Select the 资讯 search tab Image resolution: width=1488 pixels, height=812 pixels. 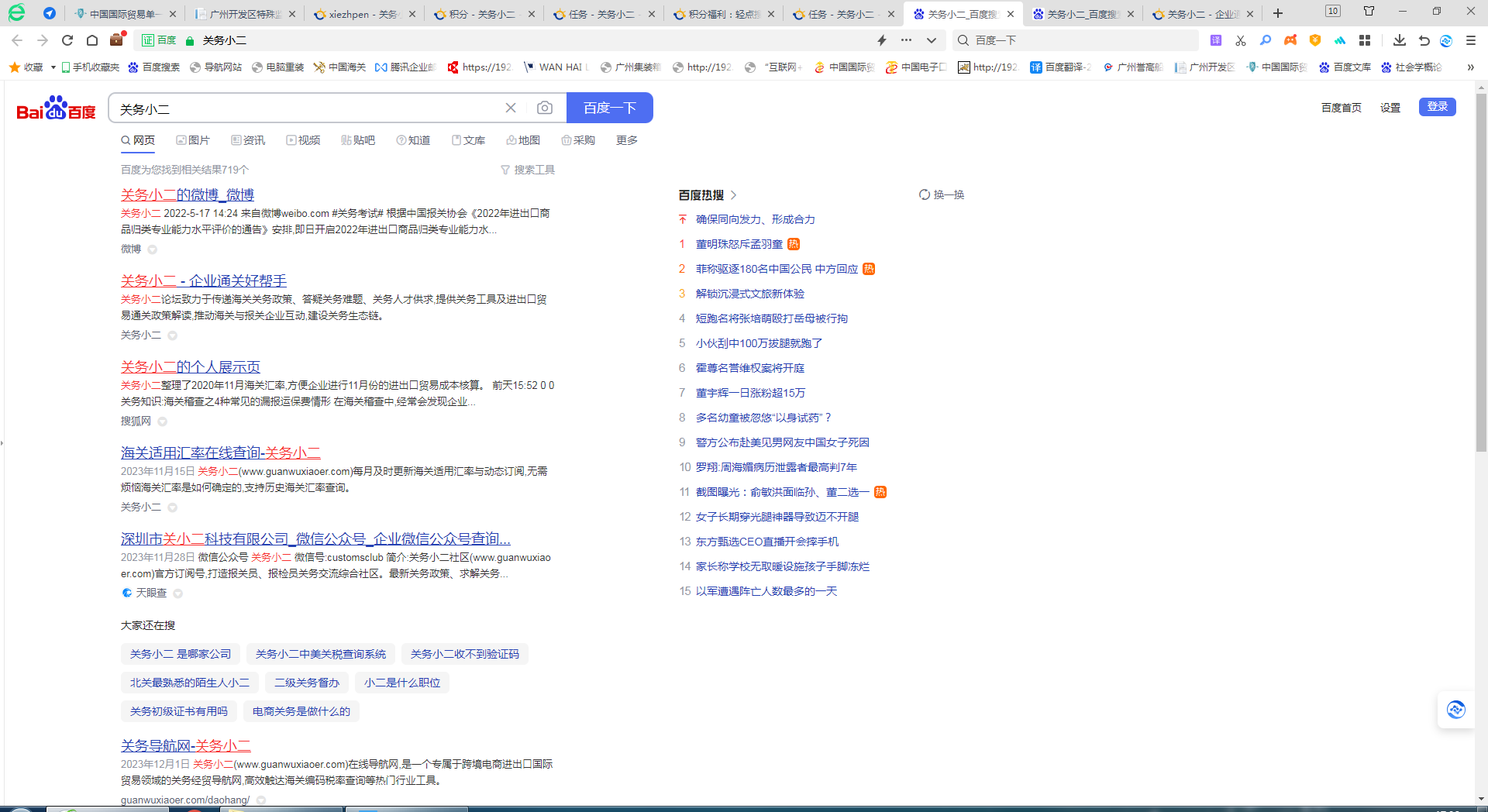[x=248, y=140]
